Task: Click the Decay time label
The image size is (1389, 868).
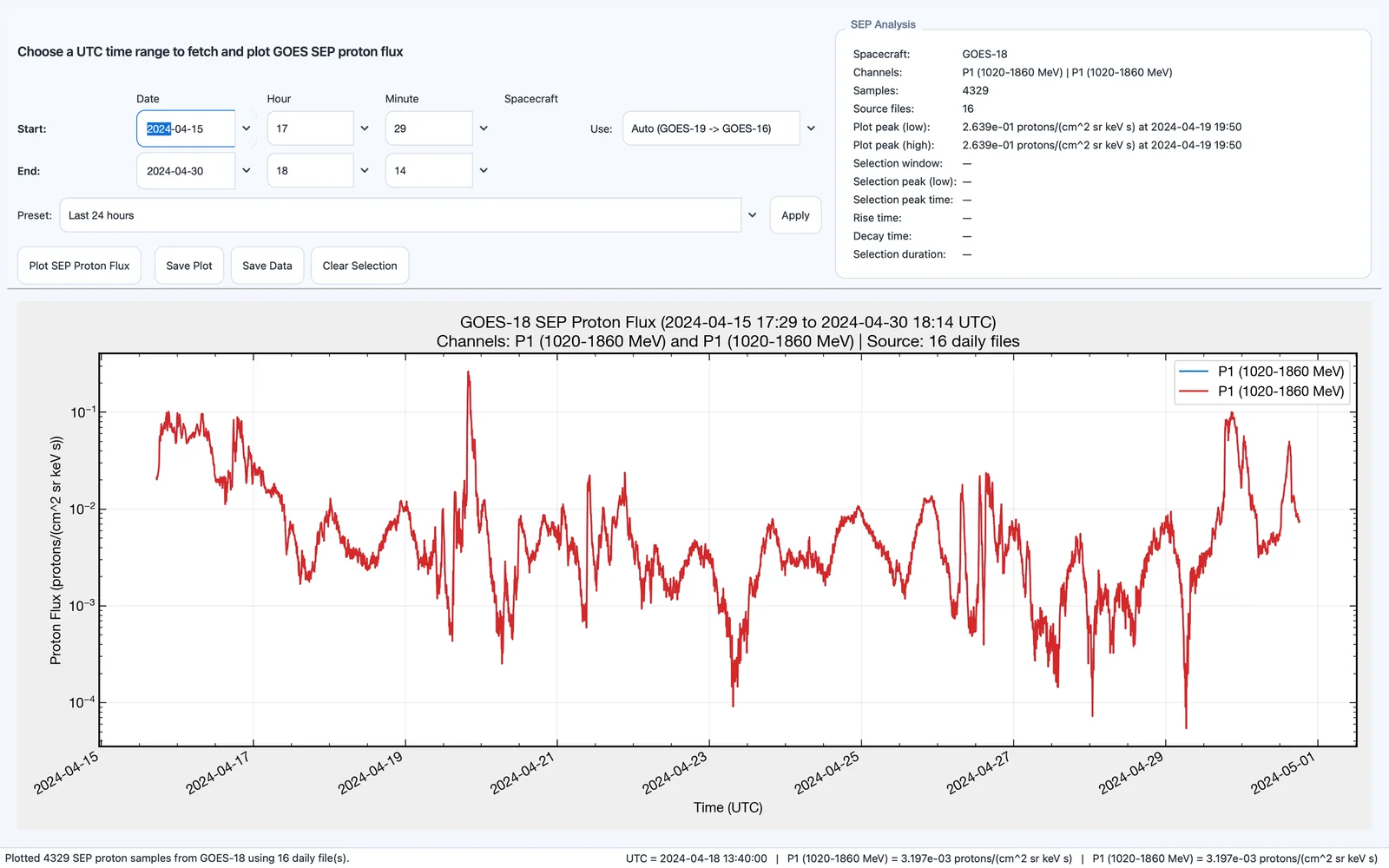Action: point(882,236)
